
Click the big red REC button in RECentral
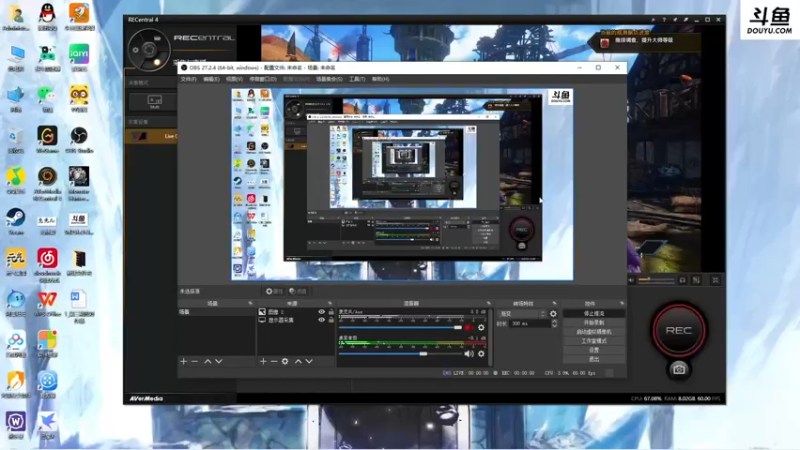click(x=679, y=330)
